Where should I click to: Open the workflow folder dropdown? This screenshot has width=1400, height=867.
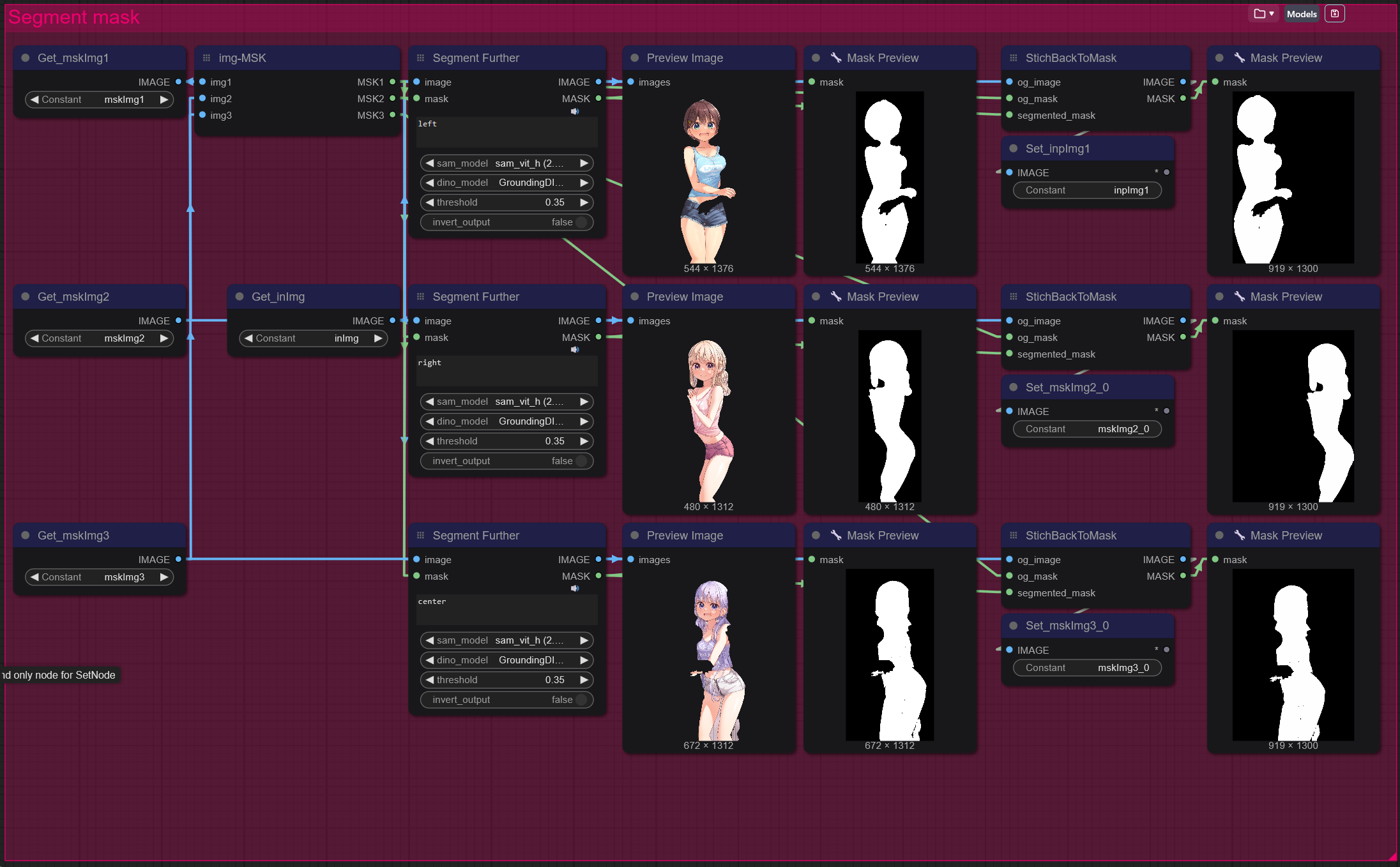[1263, 13]
